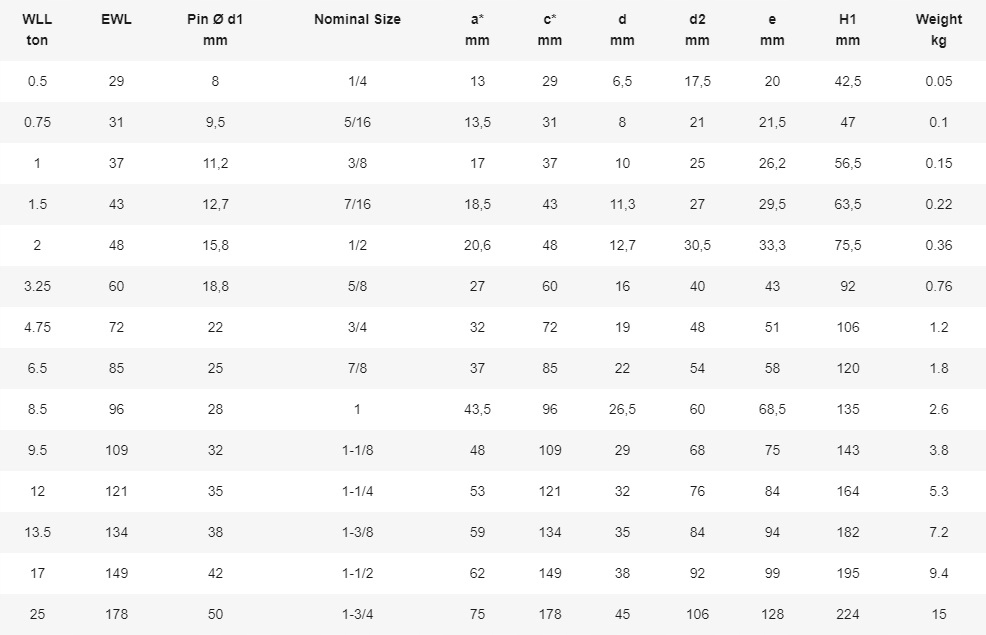Select the Pin Ø d1 mm header
The image size is (986, 635).
(x=215, y=30)
